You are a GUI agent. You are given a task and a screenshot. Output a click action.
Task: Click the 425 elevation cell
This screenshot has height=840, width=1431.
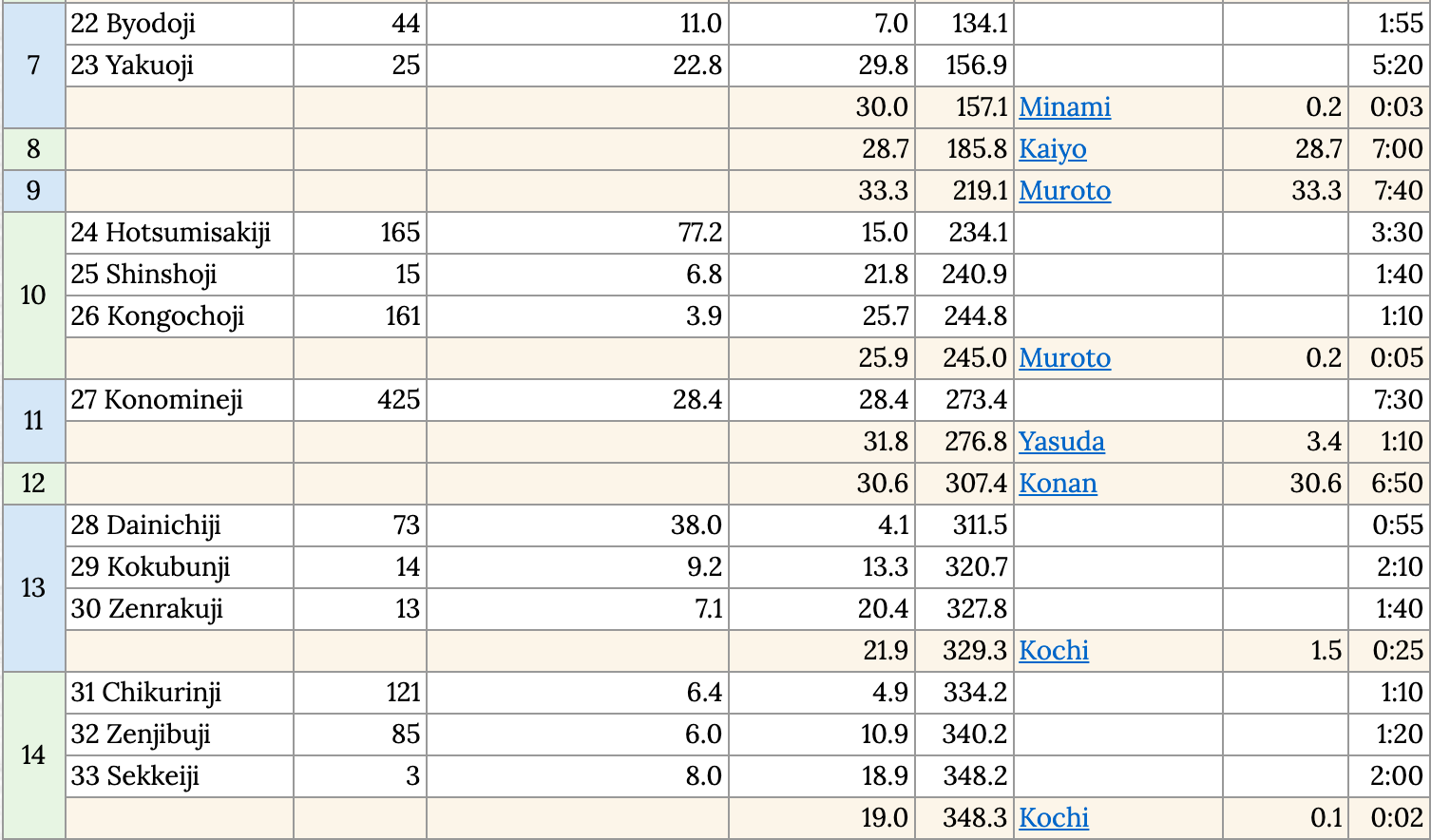360,400
